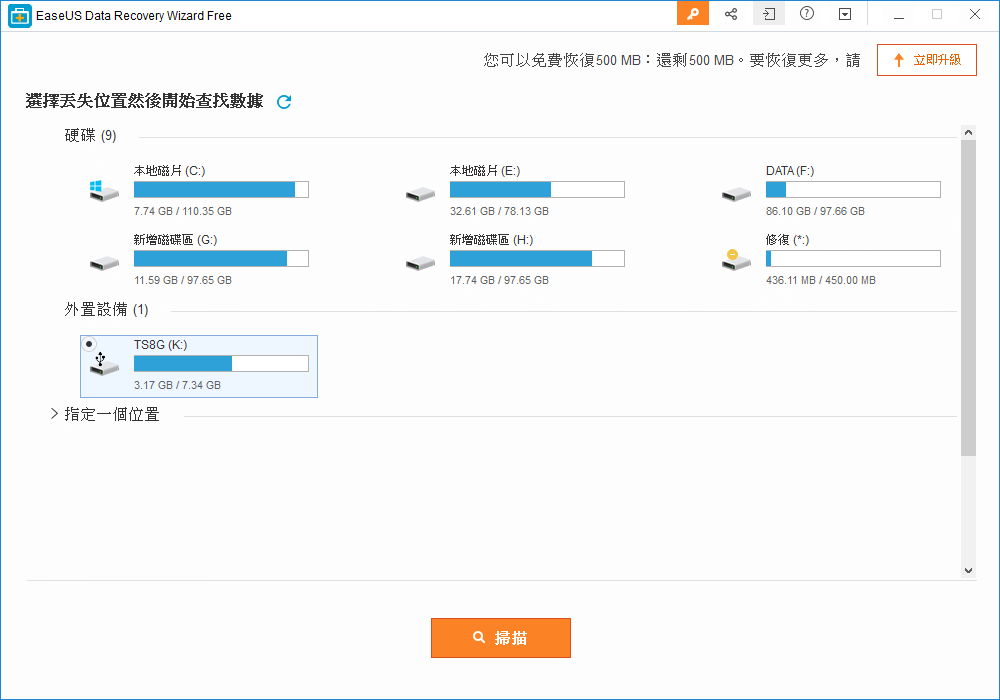Viewport: 1000px width, 700px height.
Task: Select the TS8G (K:) external device card
Action: click(x=198, y=366)
